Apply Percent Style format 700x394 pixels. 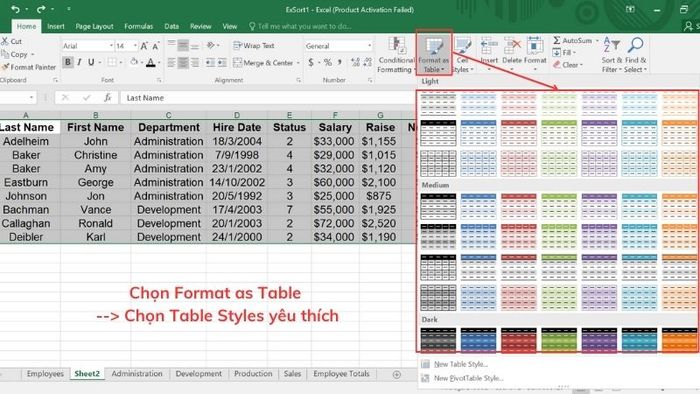(328, 62)
